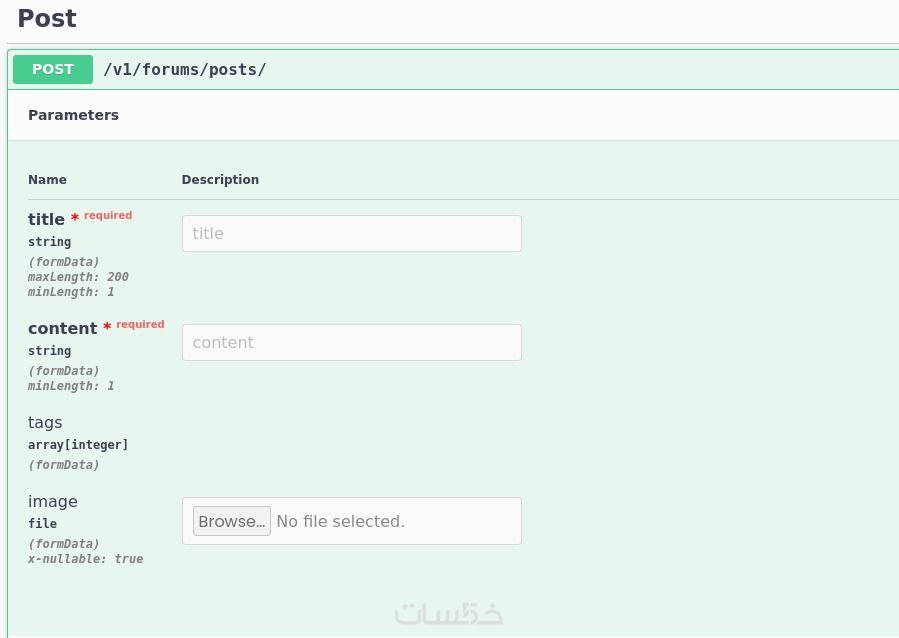Click the title parameter name label
899x638 pixels.
pyautogui.click(x=46, y=219)
